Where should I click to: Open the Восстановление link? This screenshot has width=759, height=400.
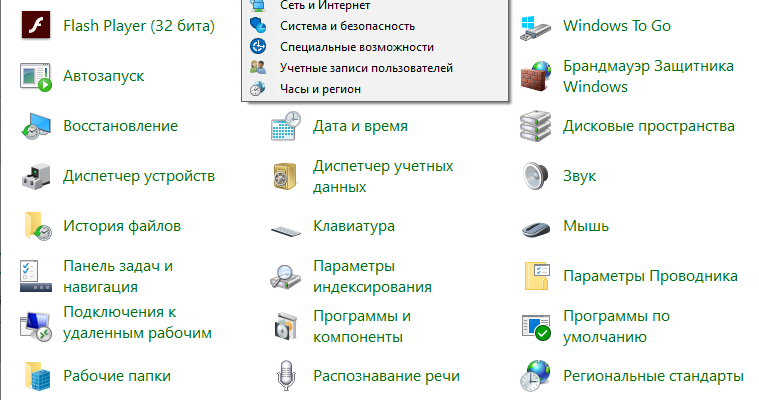coord(120,126)
